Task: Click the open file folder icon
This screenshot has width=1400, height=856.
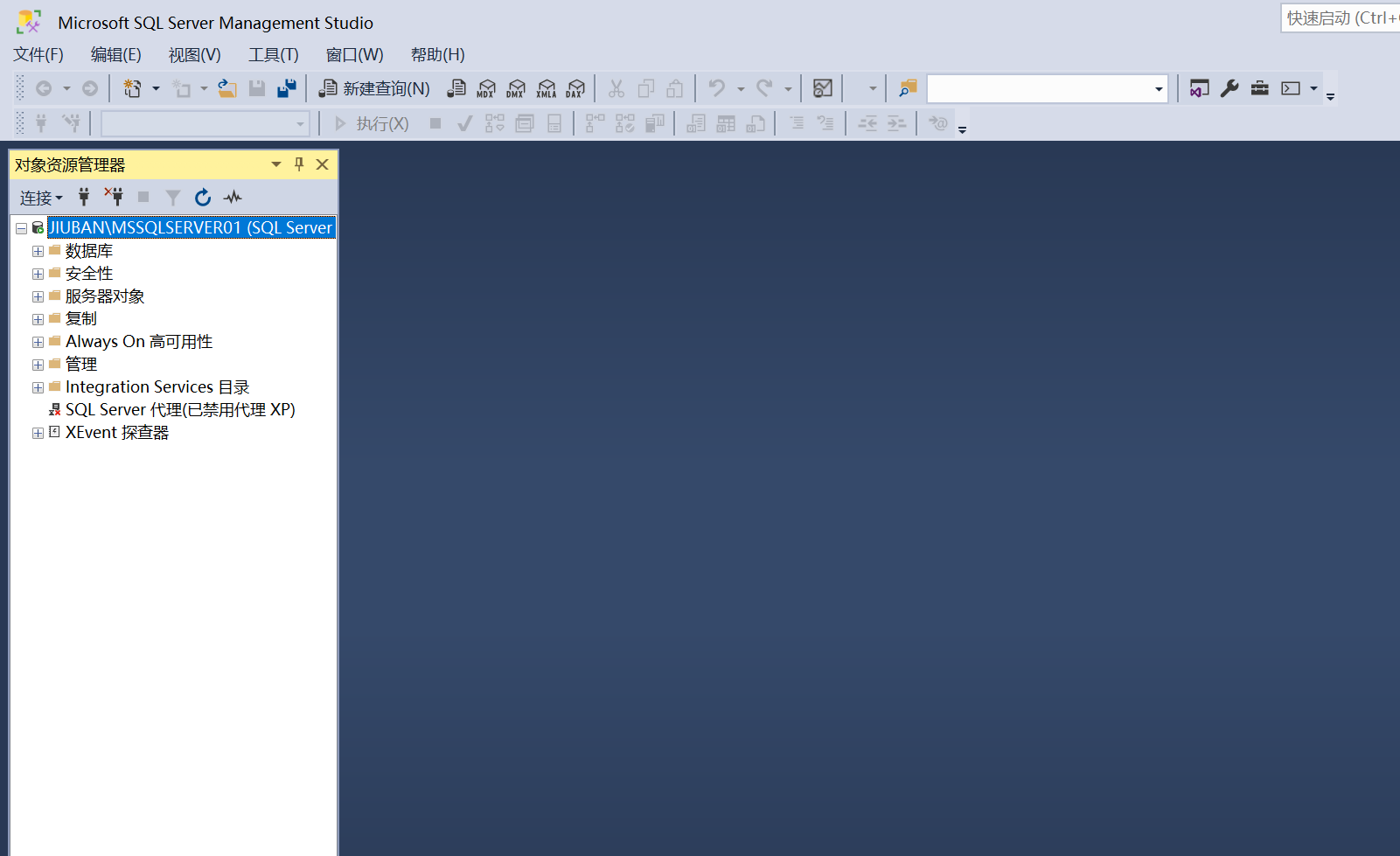Action: 227,88
